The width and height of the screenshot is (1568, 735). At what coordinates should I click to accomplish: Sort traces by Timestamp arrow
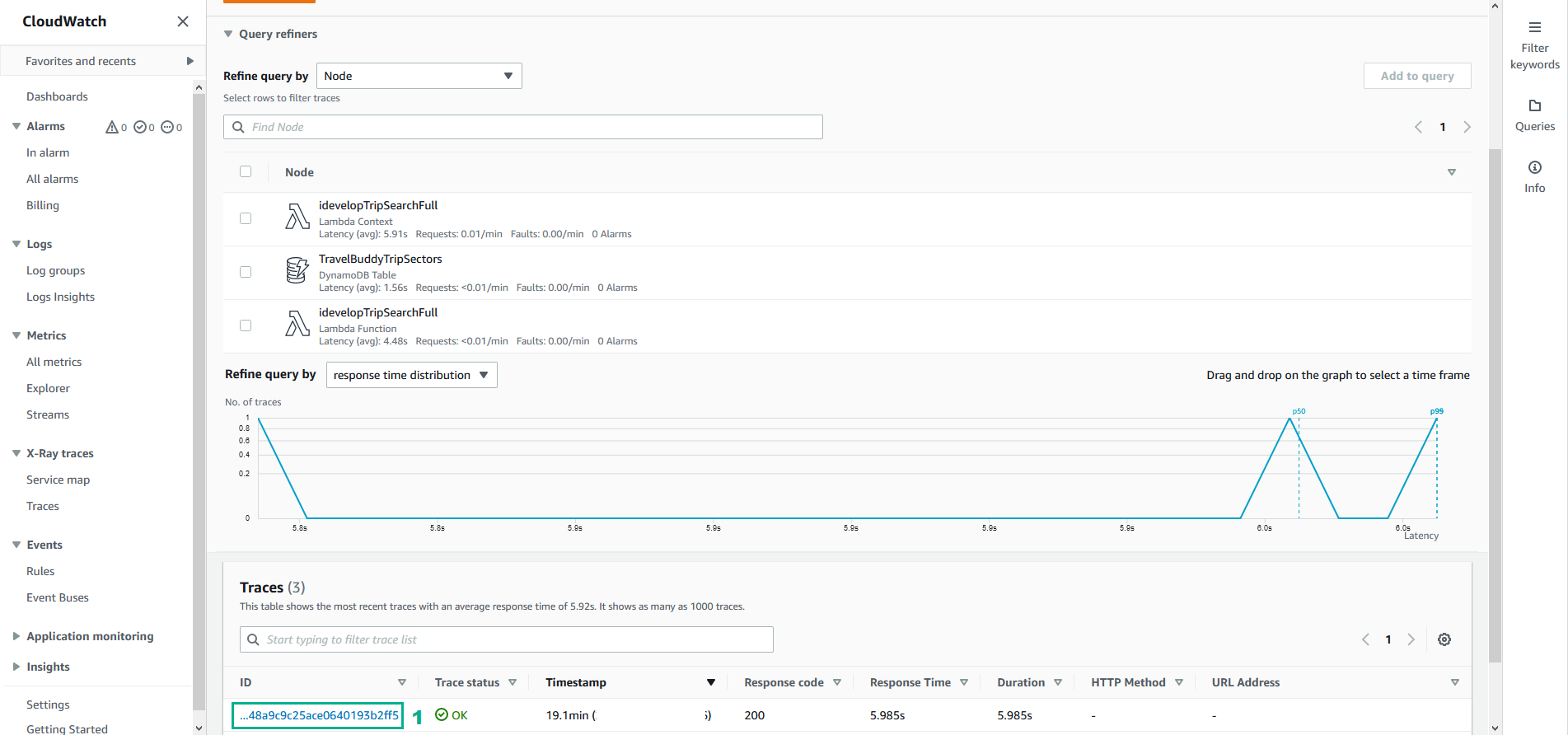point(711,682)
